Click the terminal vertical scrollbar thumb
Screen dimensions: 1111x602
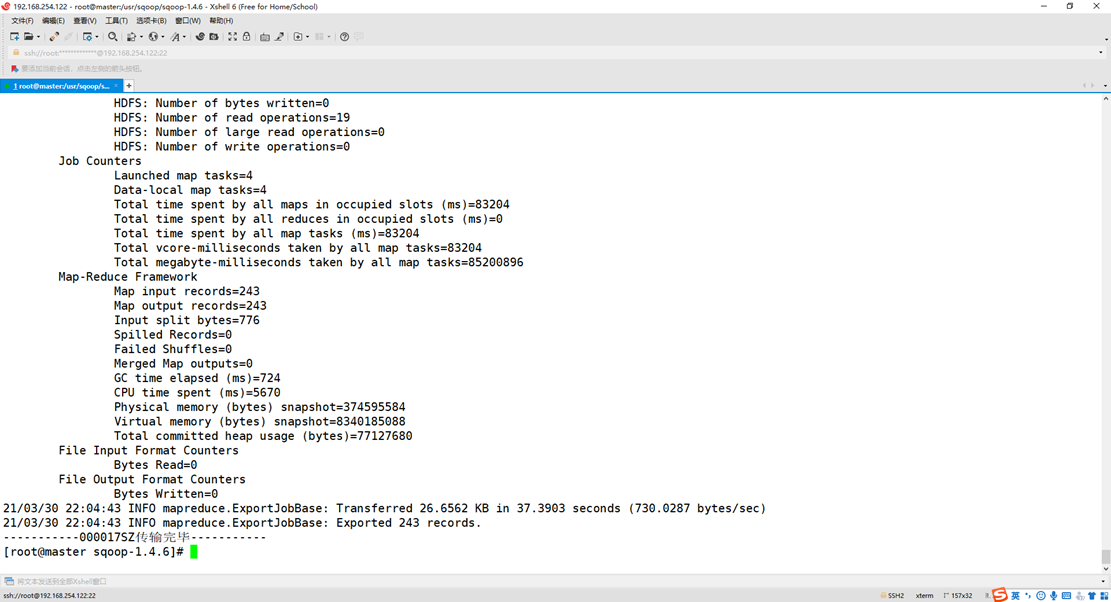click(x=1105, y=557)
